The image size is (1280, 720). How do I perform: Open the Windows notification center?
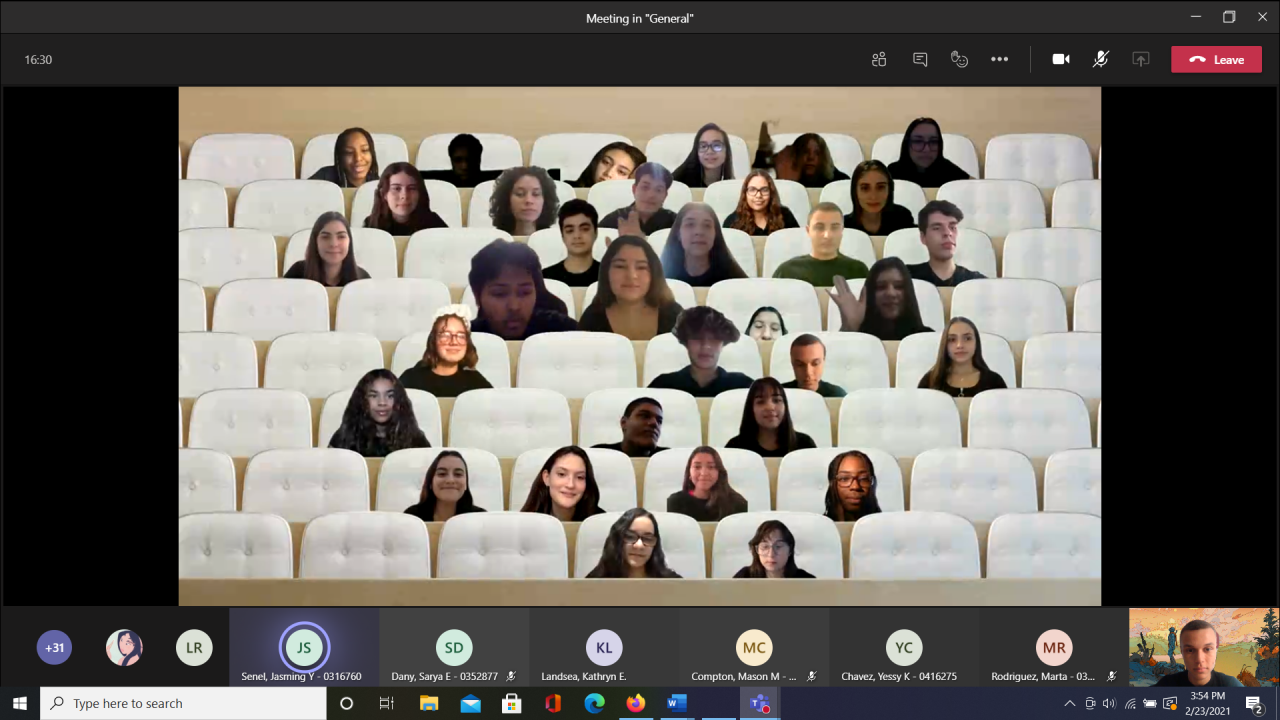click(x=1255, y=703)
